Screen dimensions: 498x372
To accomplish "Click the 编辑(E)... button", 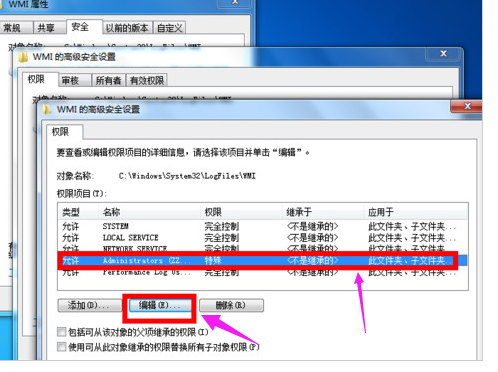I will (x=160, y=305).
